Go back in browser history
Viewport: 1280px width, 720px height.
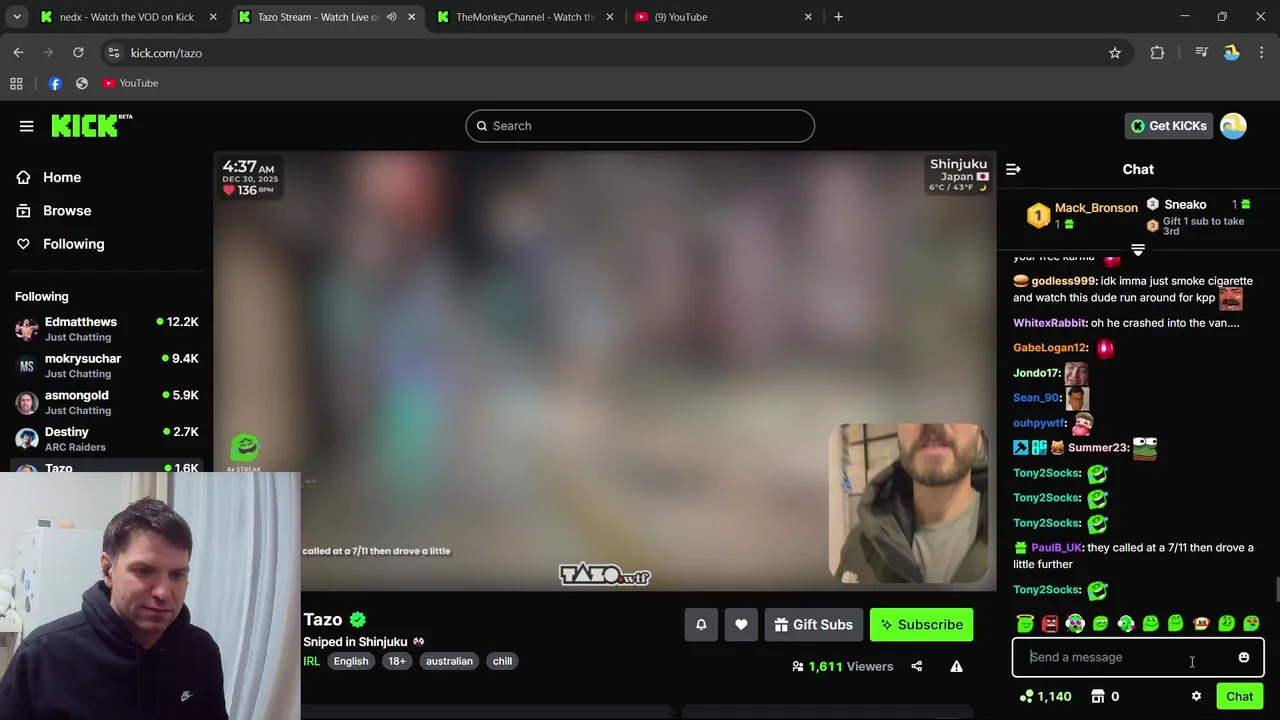18,53
